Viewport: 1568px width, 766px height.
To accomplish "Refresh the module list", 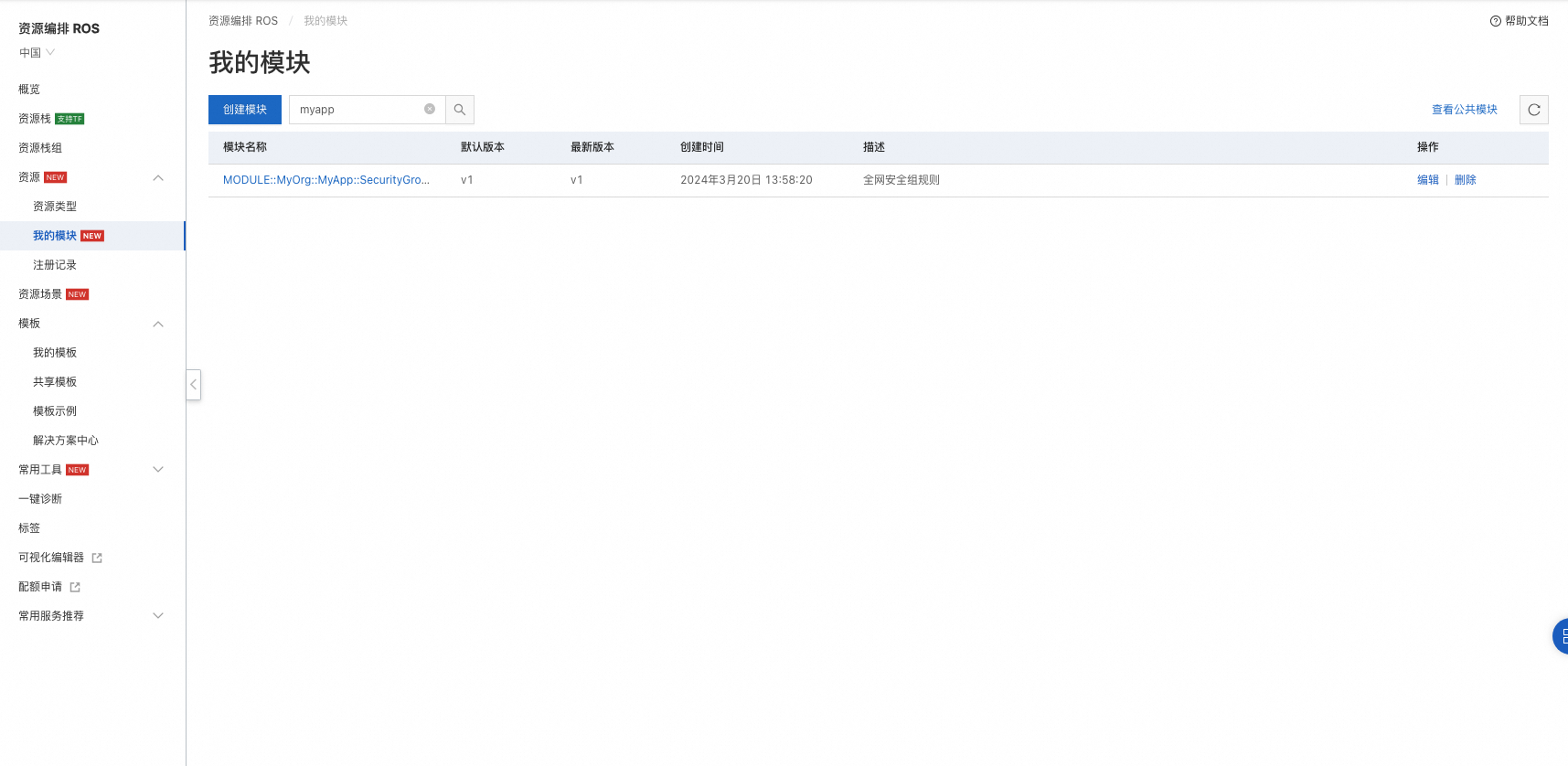I will [1534, 110].
